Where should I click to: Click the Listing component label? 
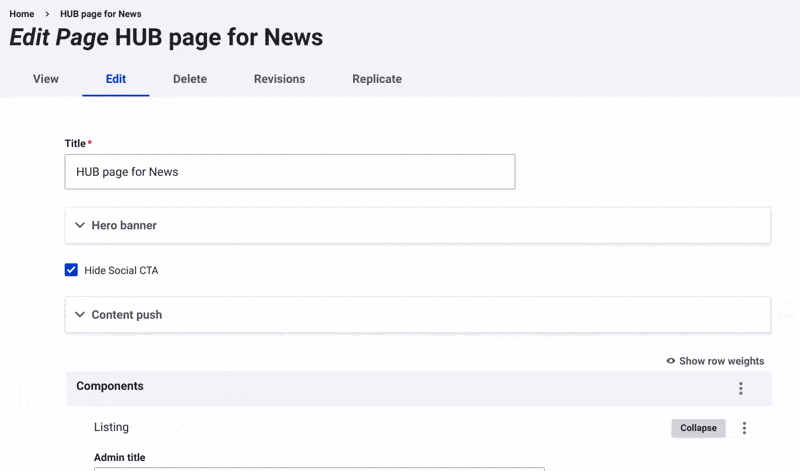pyautogui.click(x=111, y=427)
